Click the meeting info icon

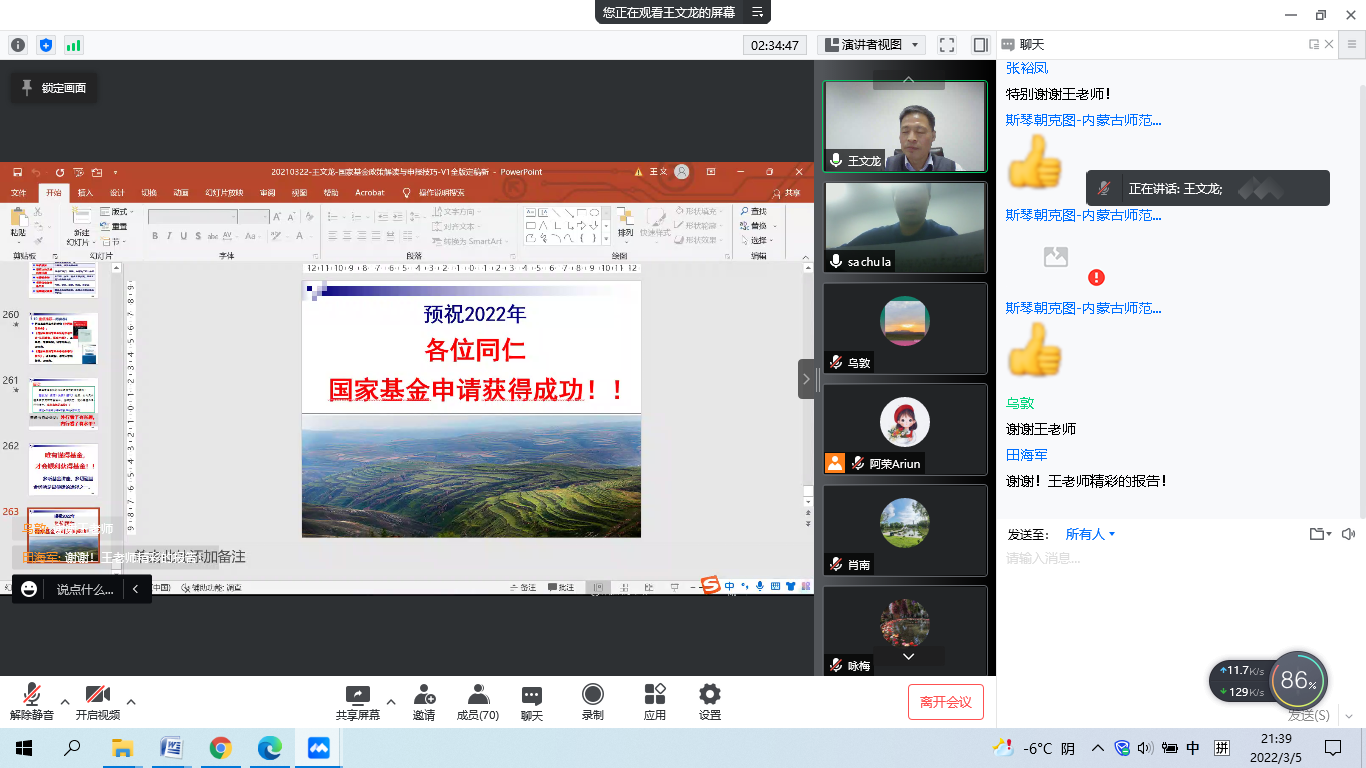coord(18,45)
